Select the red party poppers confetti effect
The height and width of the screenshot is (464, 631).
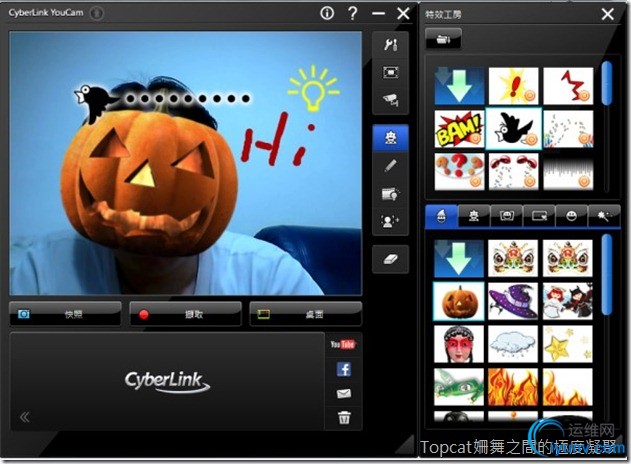tap(513, 171)
